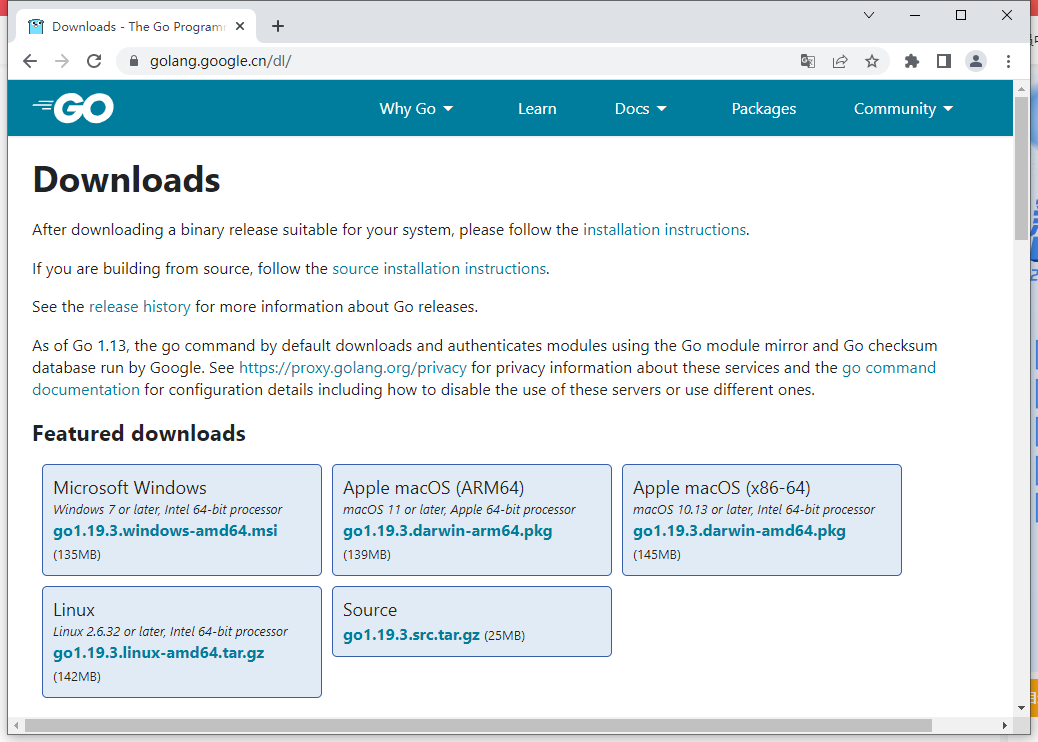Open Chrome three-dot menu
Screen dimensions: 1038x742
[1008, 62]
